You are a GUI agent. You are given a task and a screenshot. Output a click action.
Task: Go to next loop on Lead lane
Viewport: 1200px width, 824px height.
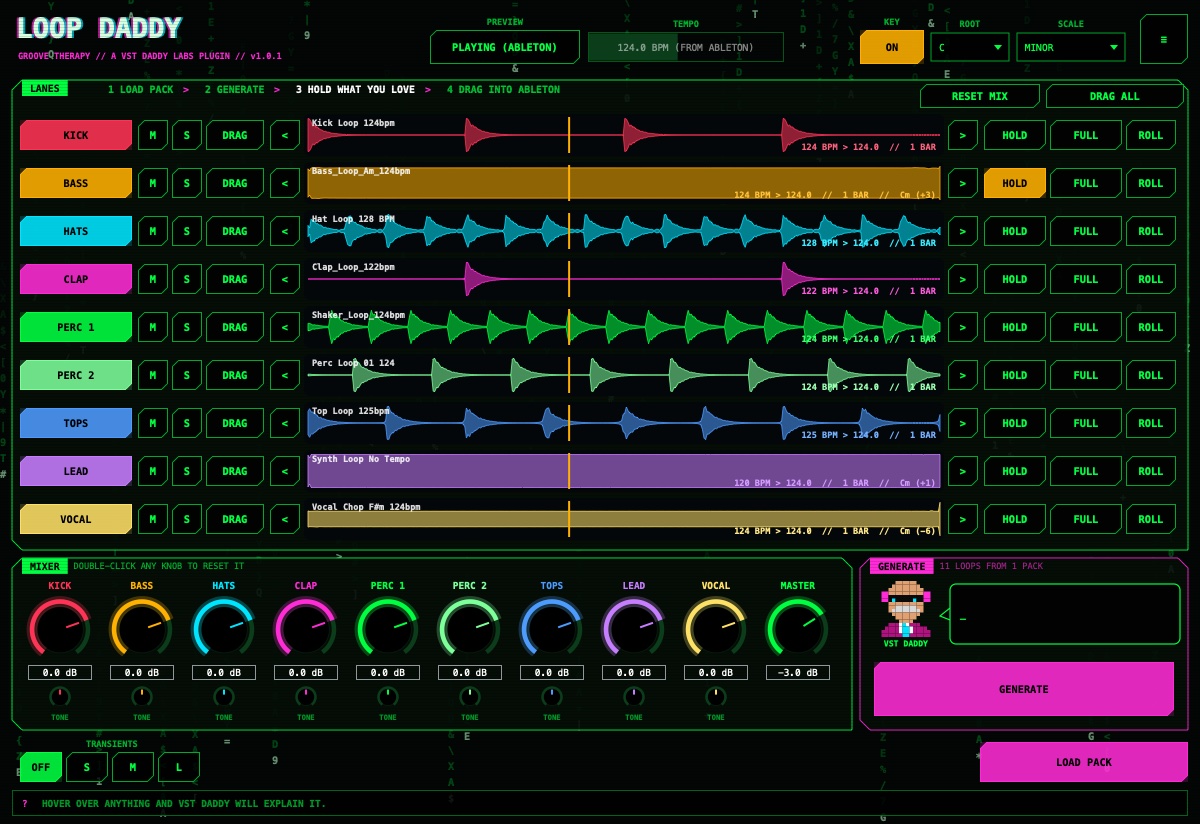click(963, 471)
